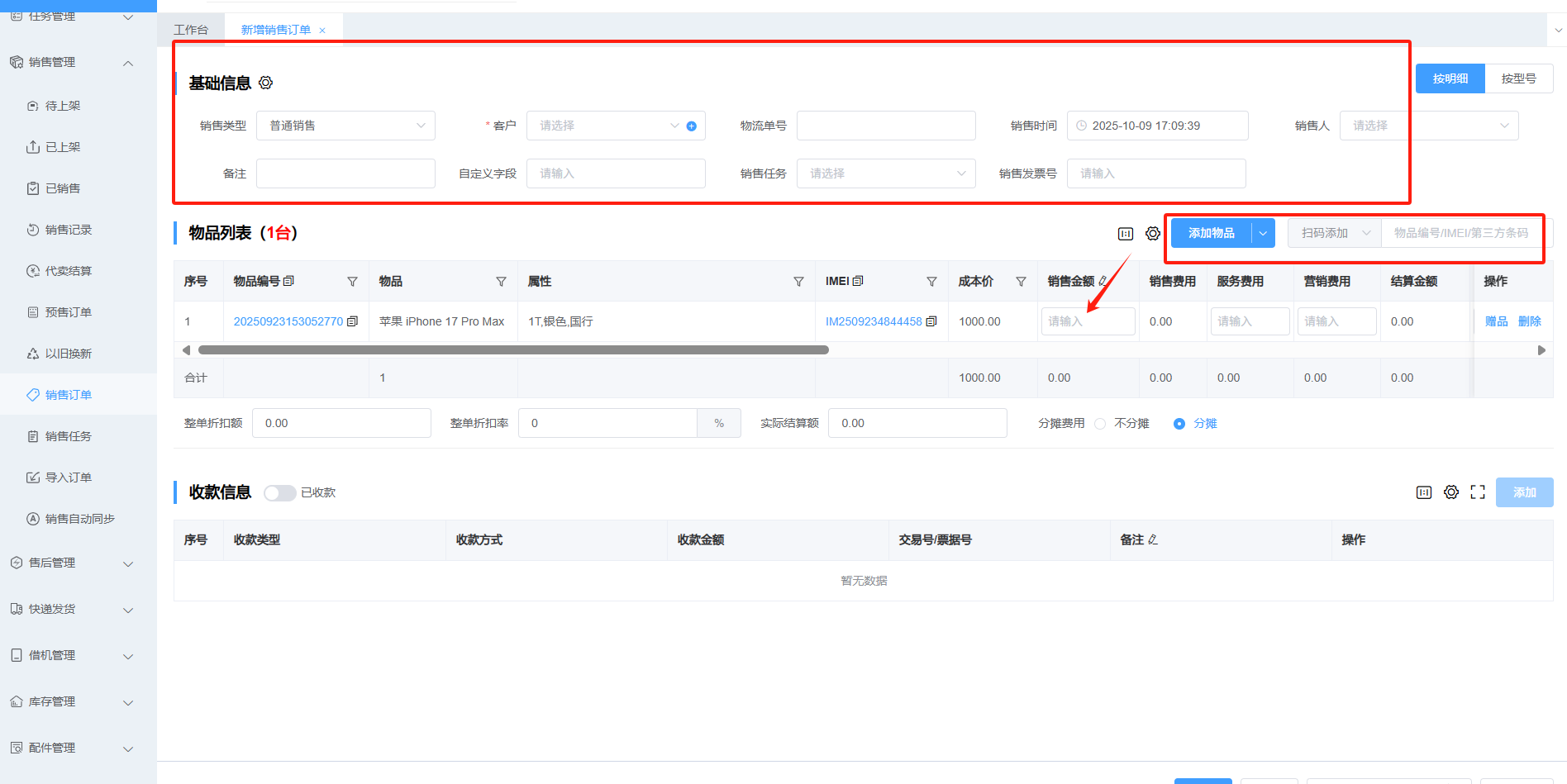Click the 删除 link in the item row

point(1529,321)
